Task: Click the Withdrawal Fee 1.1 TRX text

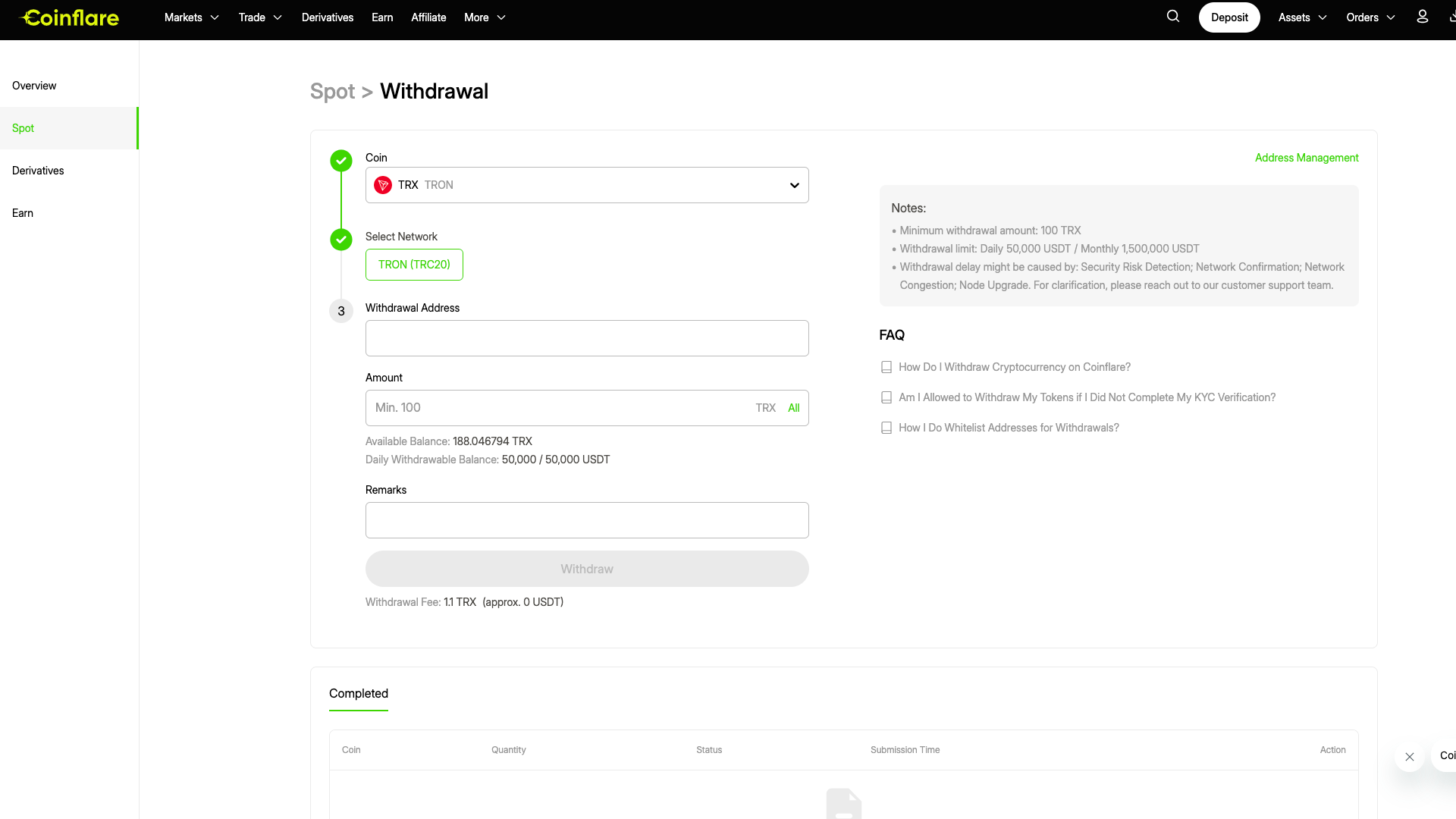Action: 460,602
